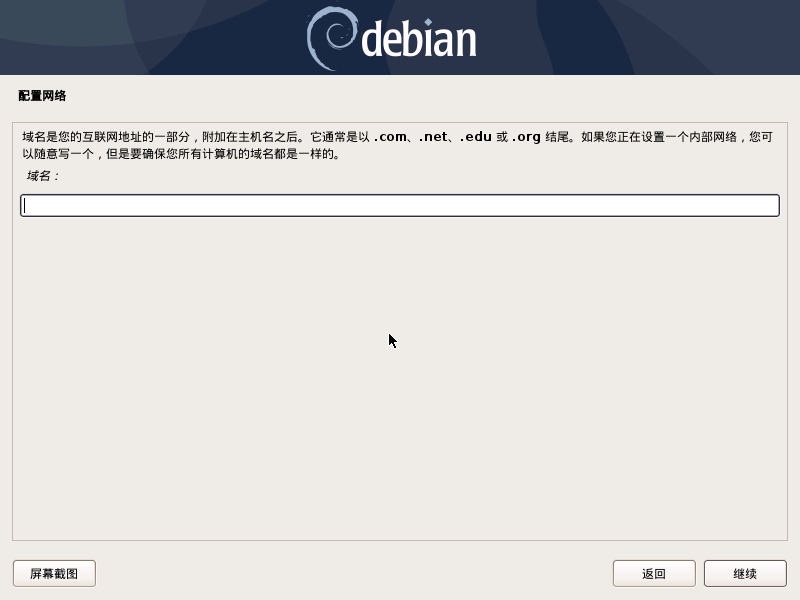The width and height of the screenshot is (800, 600).
Task: Go back with the 返回 button
Action: click(x=654, y=573)
